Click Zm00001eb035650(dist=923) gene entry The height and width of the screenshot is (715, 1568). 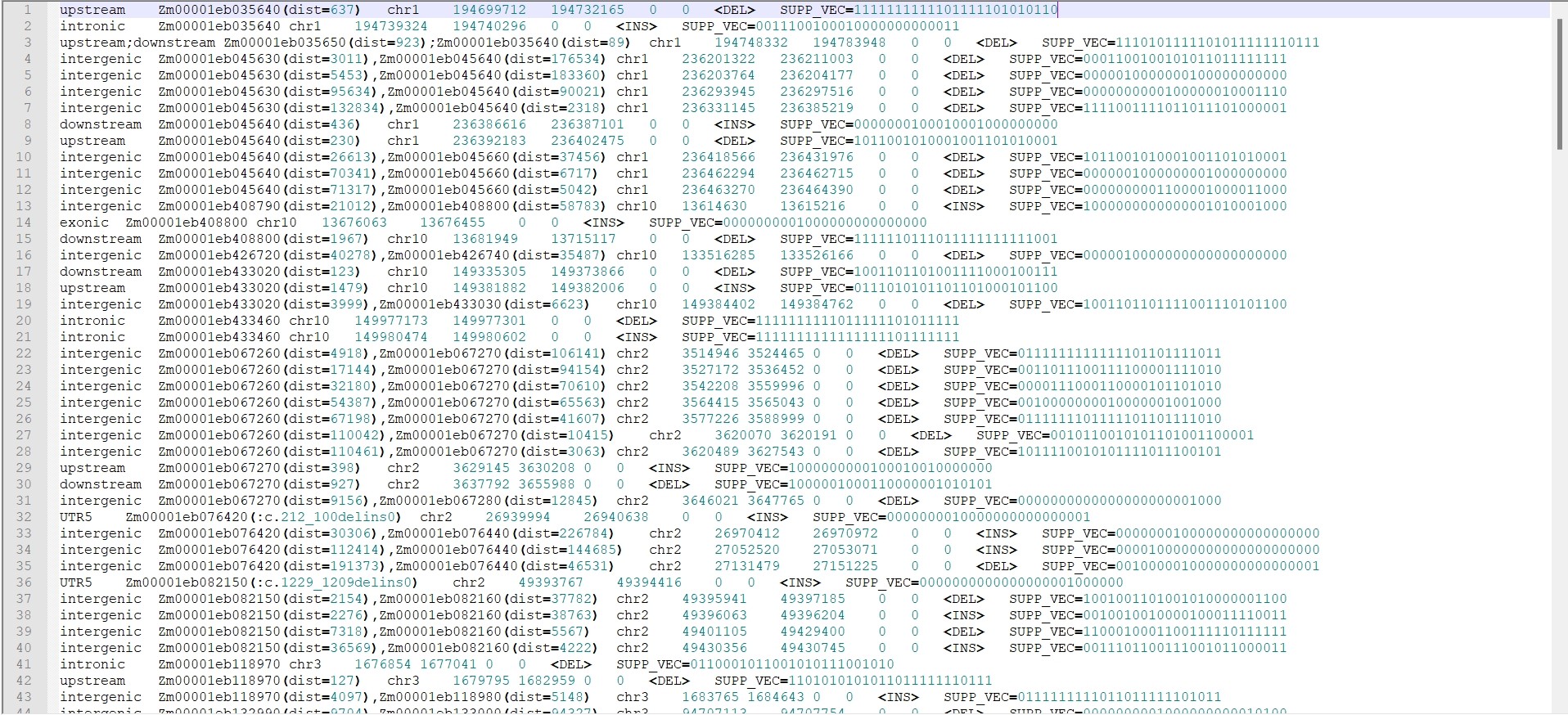326,43
